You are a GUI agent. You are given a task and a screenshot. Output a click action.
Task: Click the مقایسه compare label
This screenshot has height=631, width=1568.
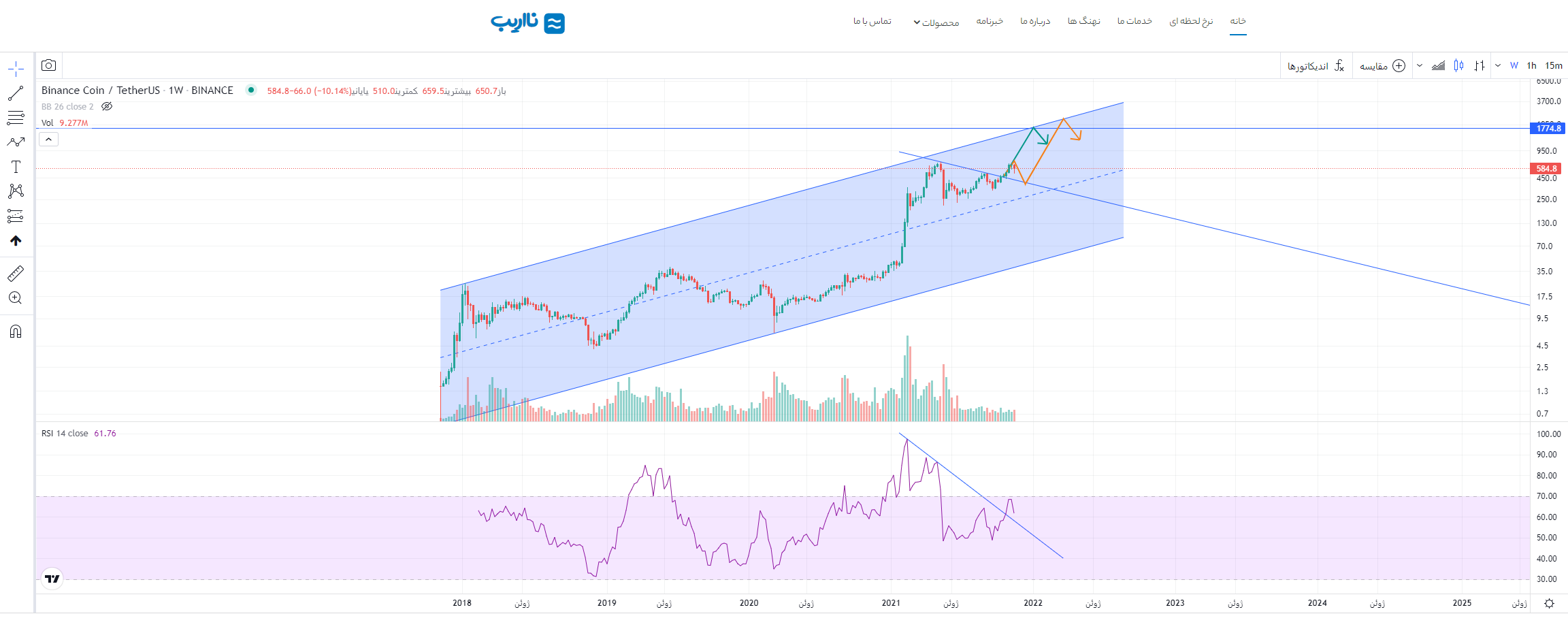coord(1373,66)
